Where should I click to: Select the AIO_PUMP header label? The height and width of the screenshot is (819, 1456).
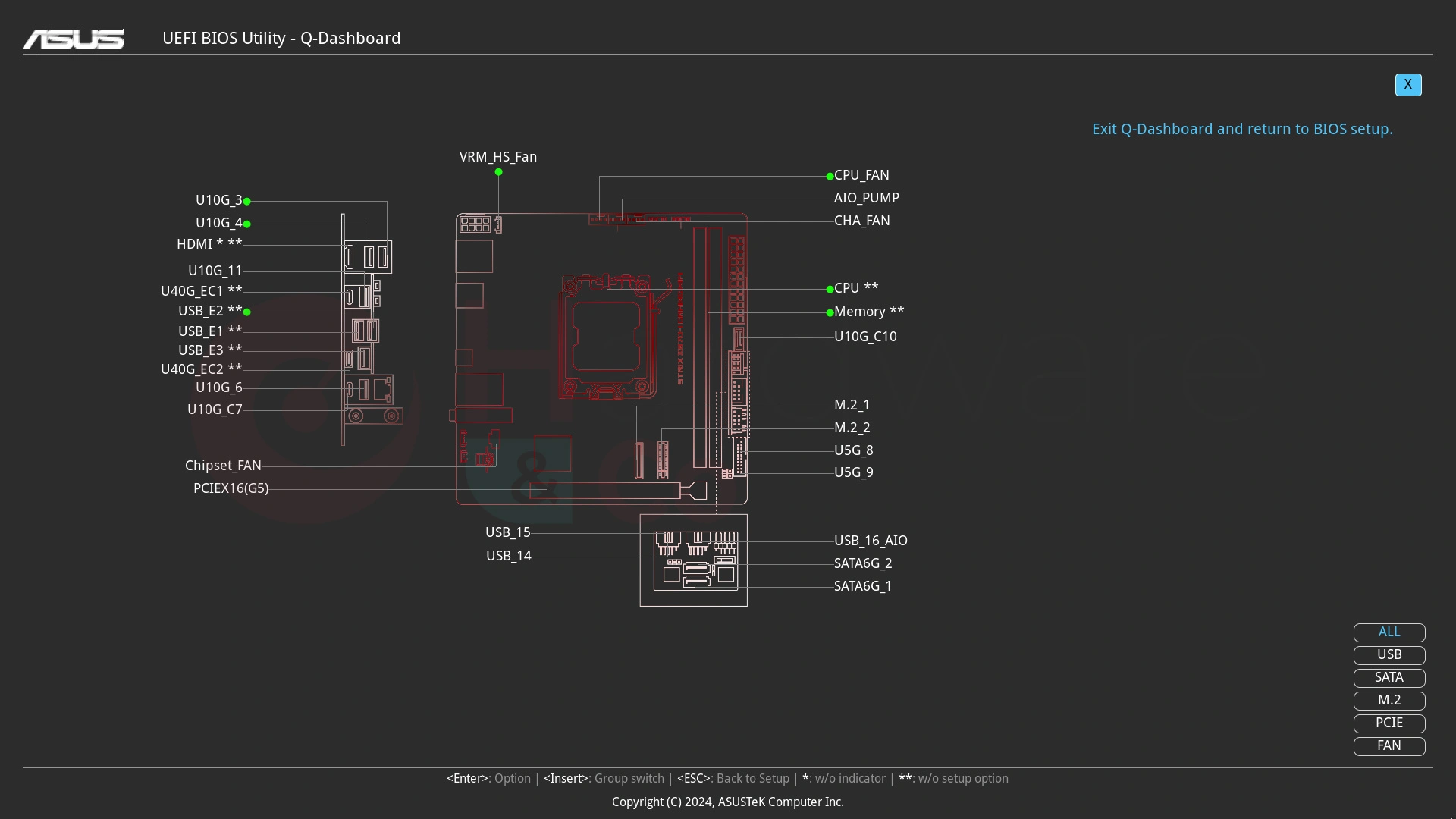point(867,198)
